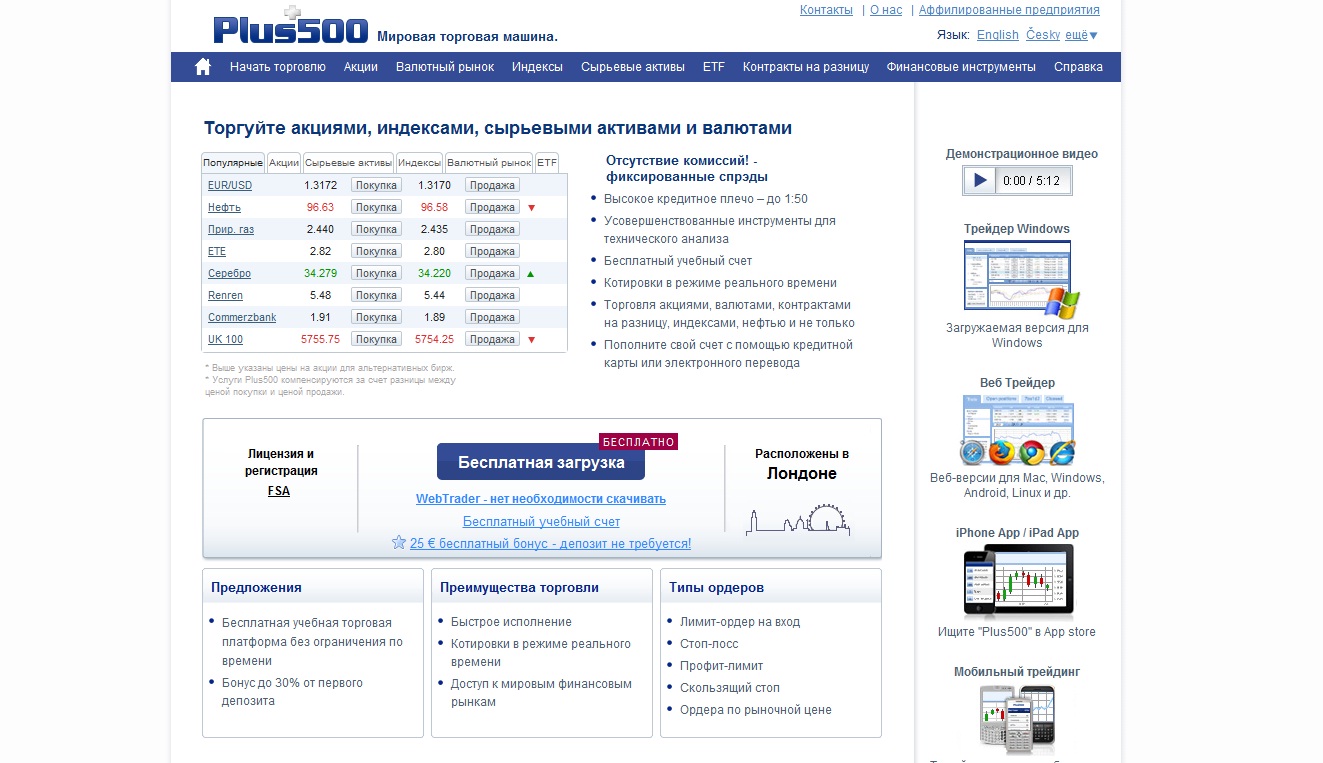
Task: Switch to 'Валютный рынок' quotes tab
Action: coord(489,163)
